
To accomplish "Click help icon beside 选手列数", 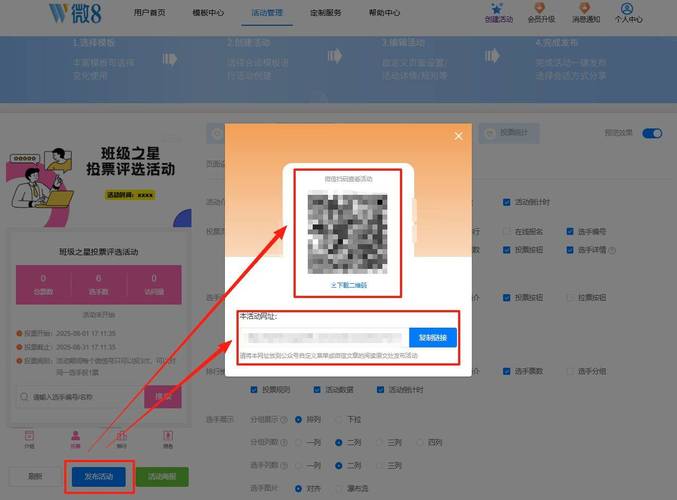I will pyautogui.click(x=284, y=465).
